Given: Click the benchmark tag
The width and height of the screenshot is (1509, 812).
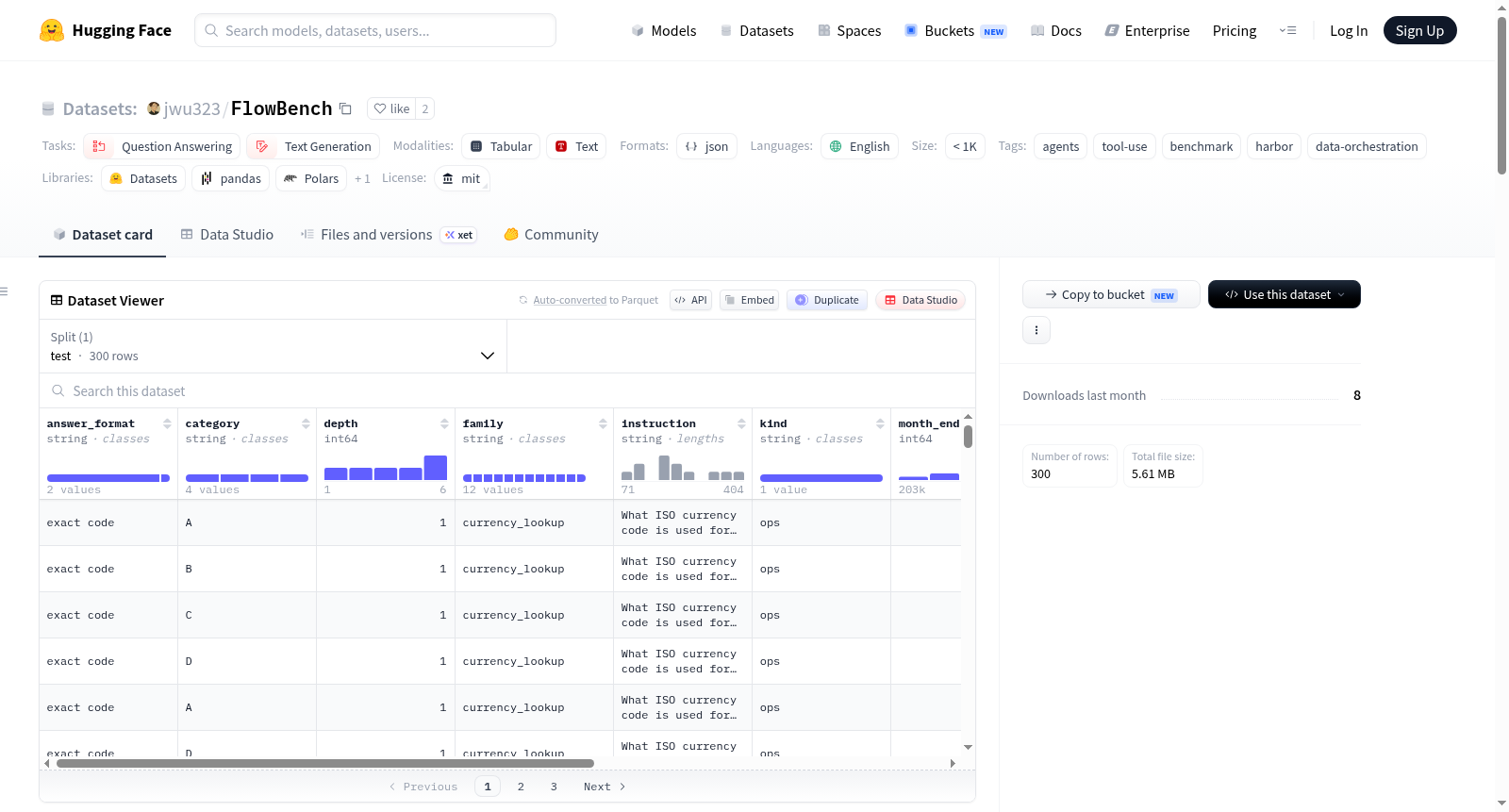Looking at the screenshot, I should [x=1202, y=146].
